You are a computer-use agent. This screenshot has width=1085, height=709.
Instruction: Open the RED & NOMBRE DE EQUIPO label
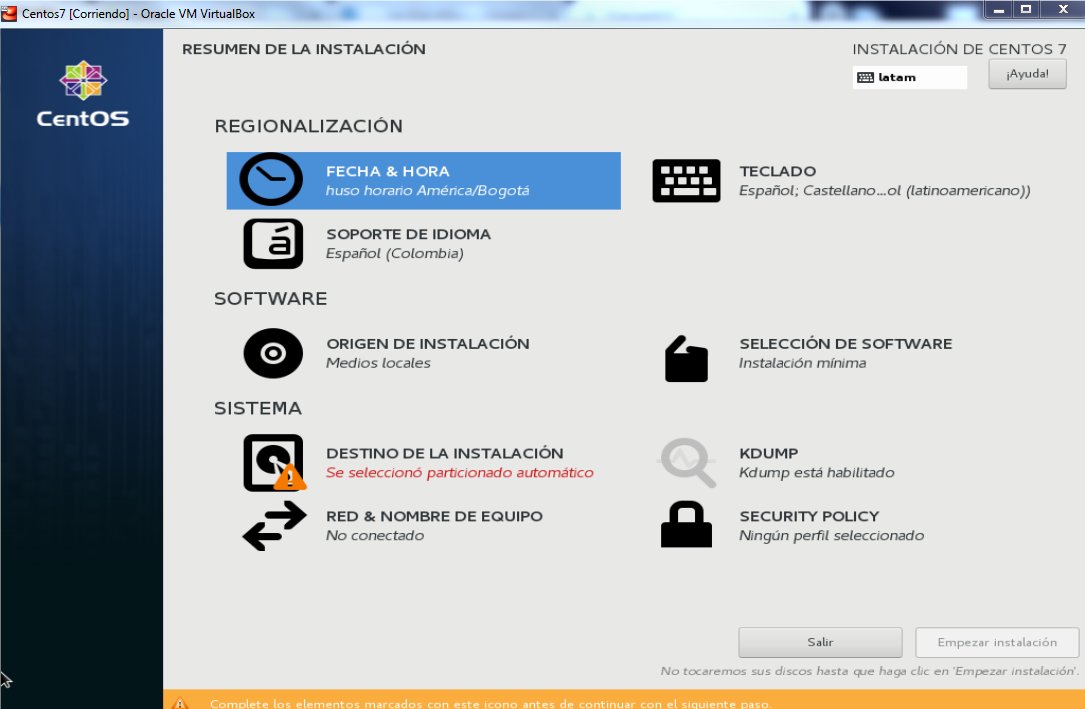point(434,516)
